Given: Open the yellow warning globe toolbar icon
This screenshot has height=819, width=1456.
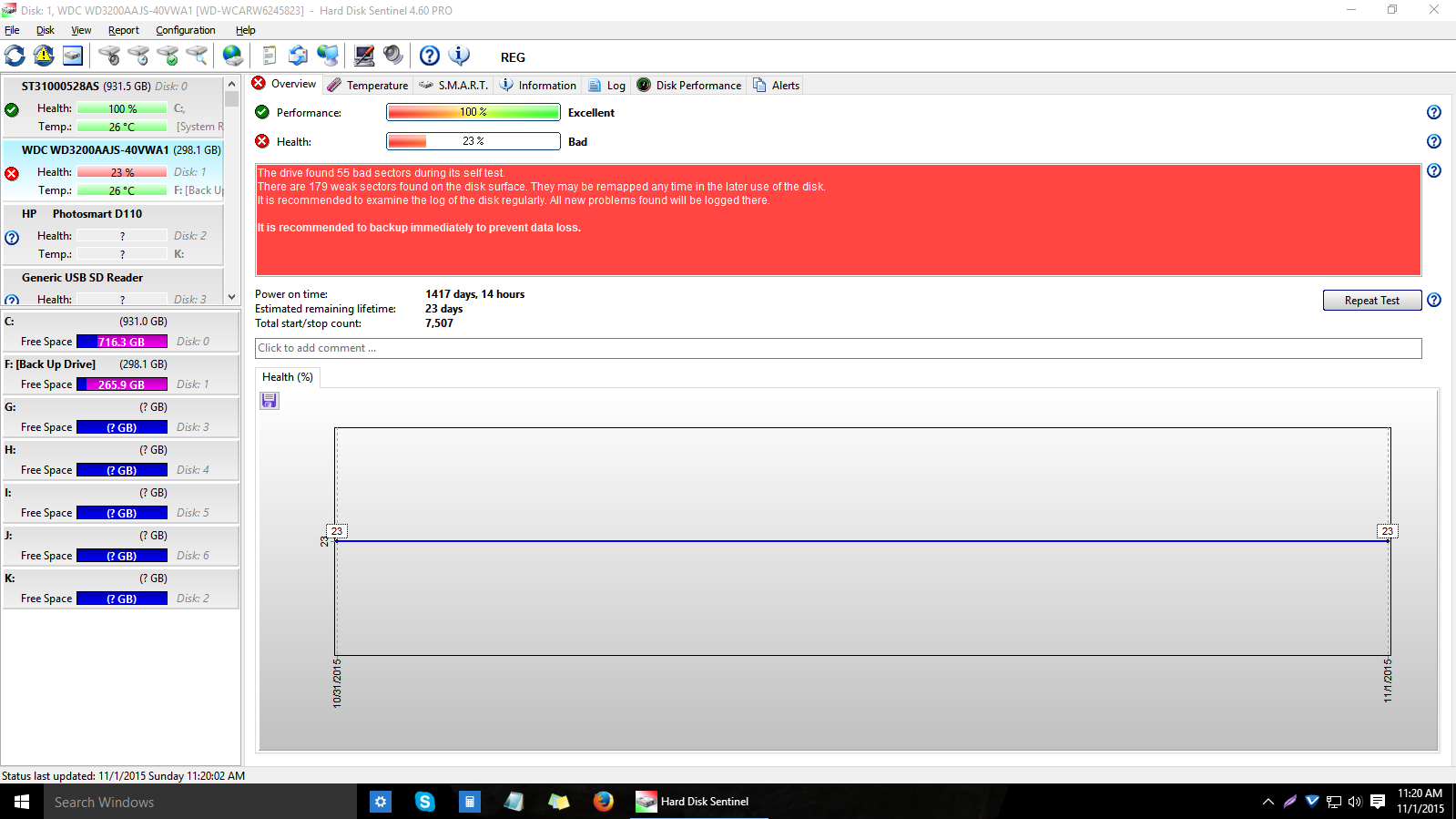Looking at the screenshot, I should tap(44, 56).
